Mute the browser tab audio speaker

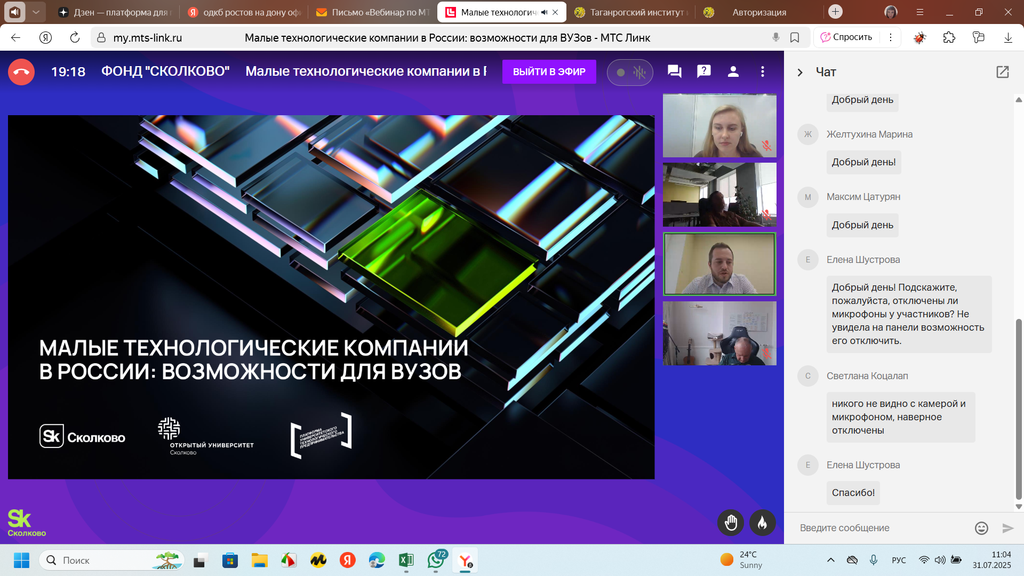tap(15, 12)
